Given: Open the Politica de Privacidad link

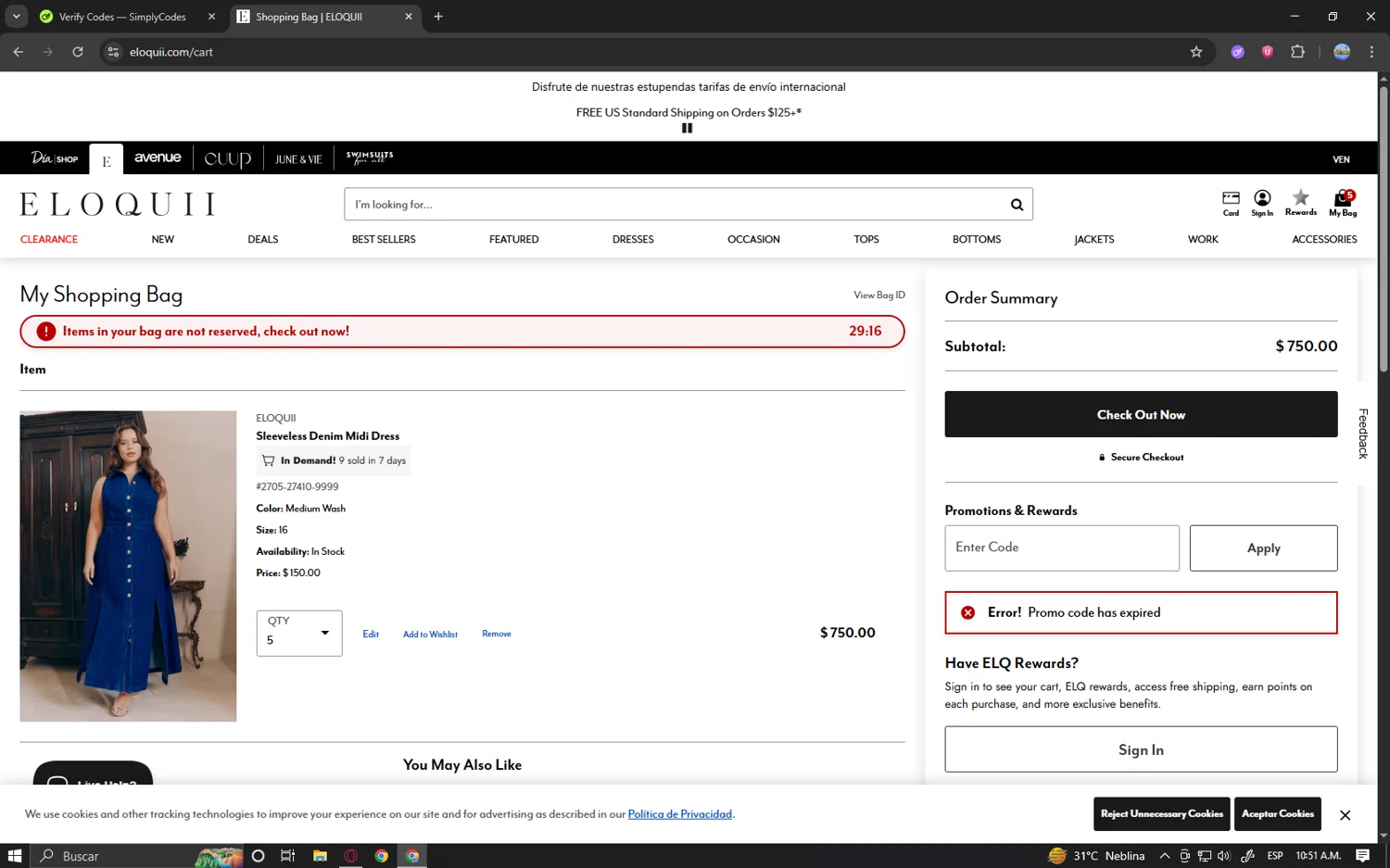Looking at the screenshot, I should [x=680, y=814].
